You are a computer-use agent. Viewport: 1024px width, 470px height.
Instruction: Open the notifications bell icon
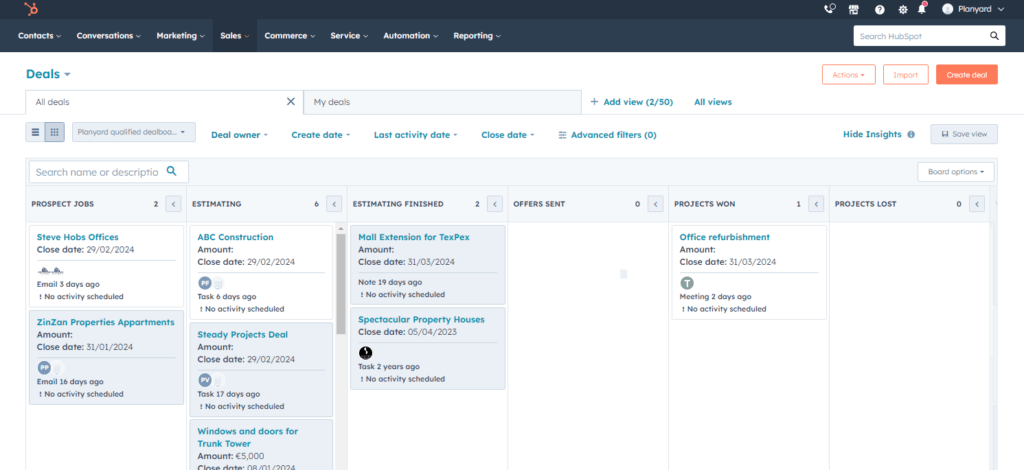click(x=922, y=8)
